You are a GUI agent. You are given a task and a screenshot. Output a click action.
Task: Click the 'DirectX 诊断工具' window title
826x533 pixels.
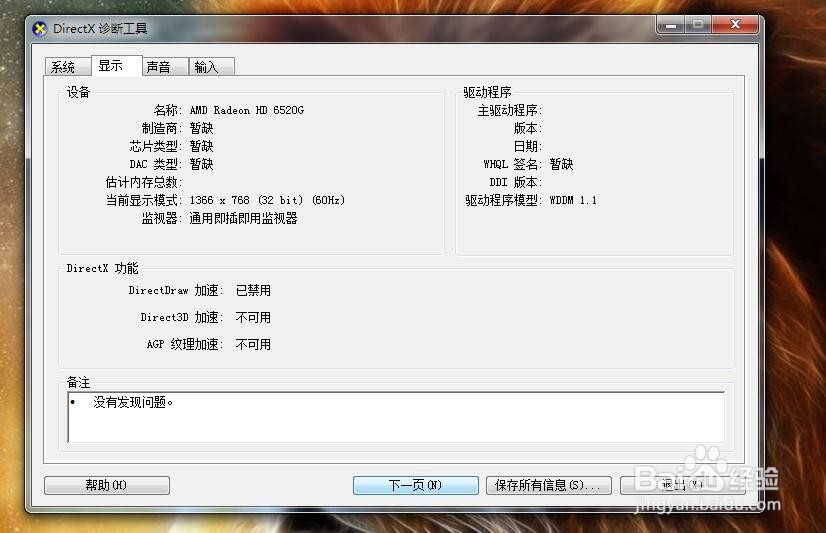point(100,28)
